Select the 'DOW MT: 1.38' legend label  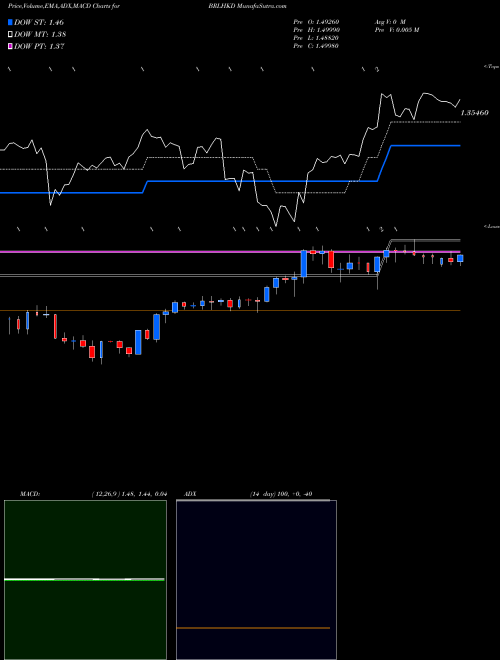40,35
